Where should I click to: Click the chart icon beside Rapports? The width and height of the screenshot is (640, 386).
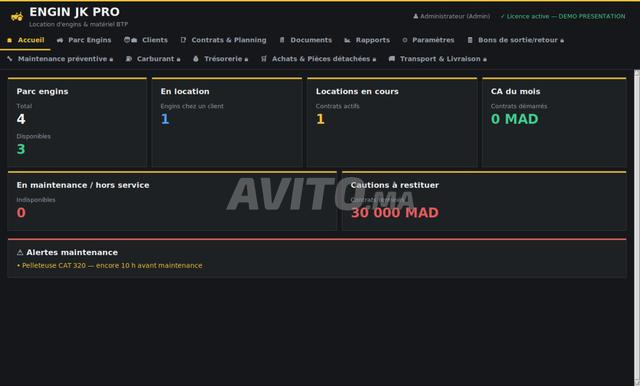tap(347, 40)
